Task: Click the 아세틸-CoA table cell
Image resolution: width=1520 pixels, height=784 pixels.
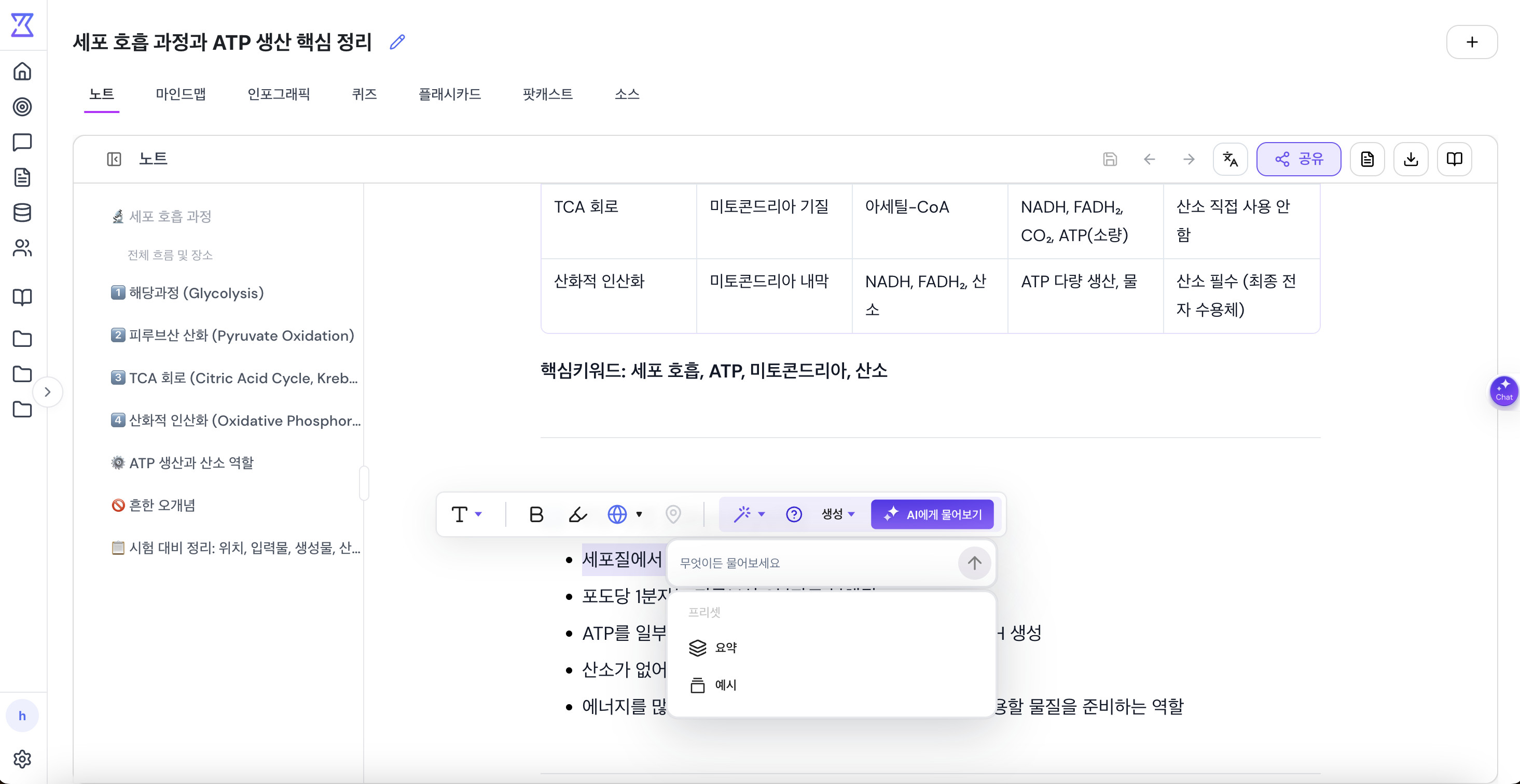Action: coord(930,220)
